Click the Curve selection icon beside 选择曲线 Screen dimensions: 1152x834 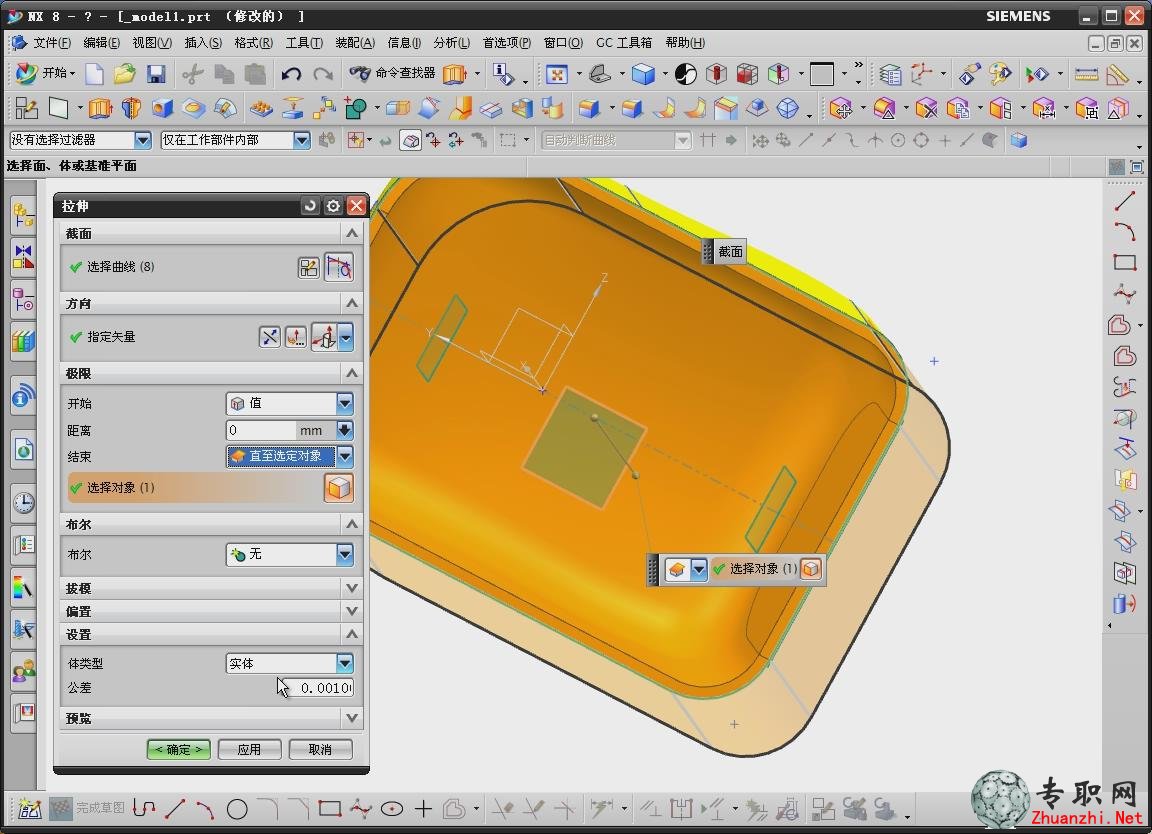(x=339, y=267)
